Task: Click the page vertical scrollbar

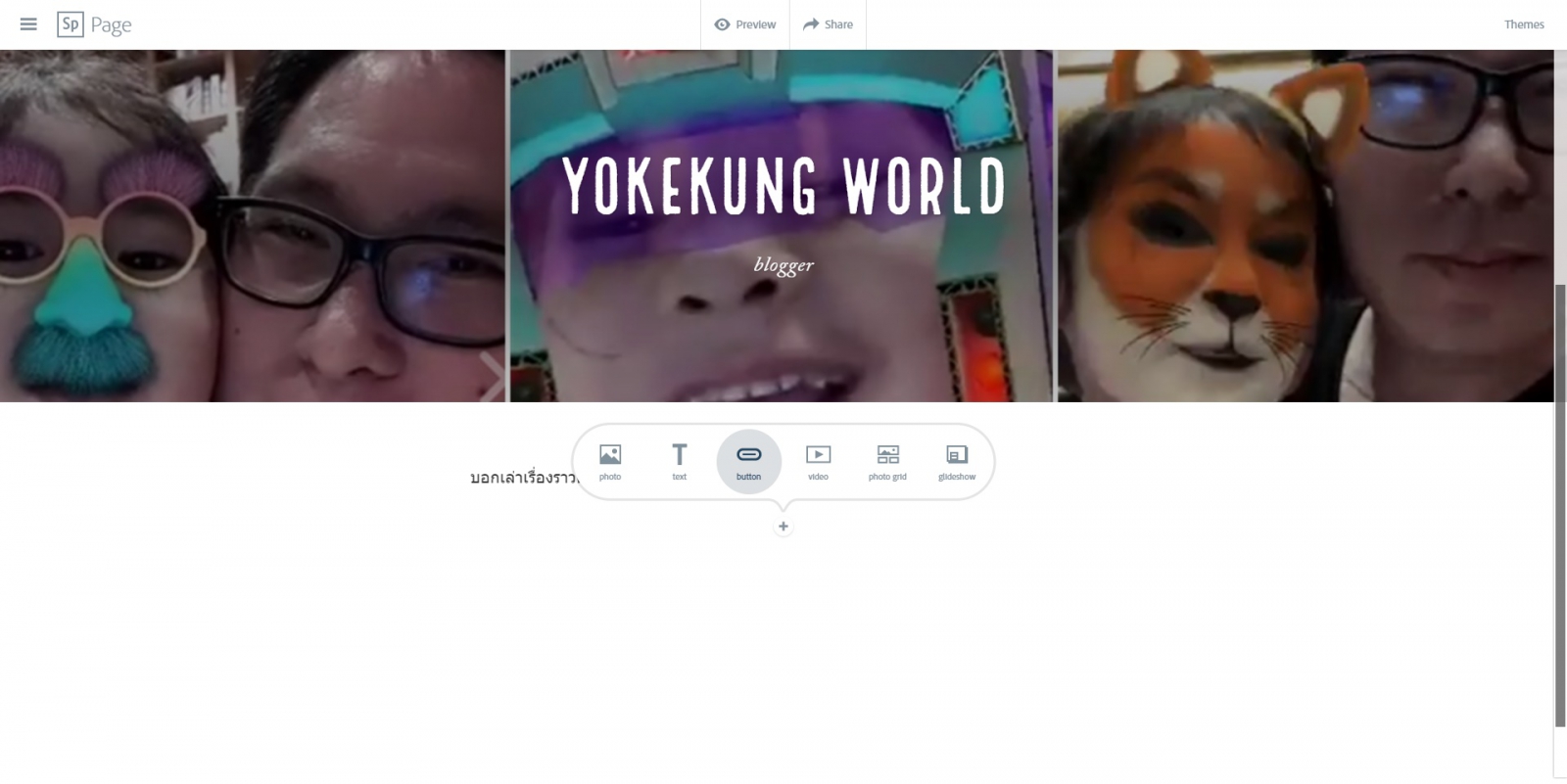Action: click(x=1560, y=504)
